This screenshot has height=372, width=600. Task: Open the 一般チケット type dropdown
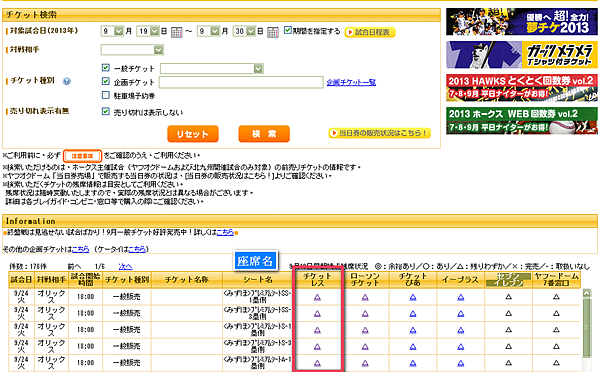tap(212, 69)
